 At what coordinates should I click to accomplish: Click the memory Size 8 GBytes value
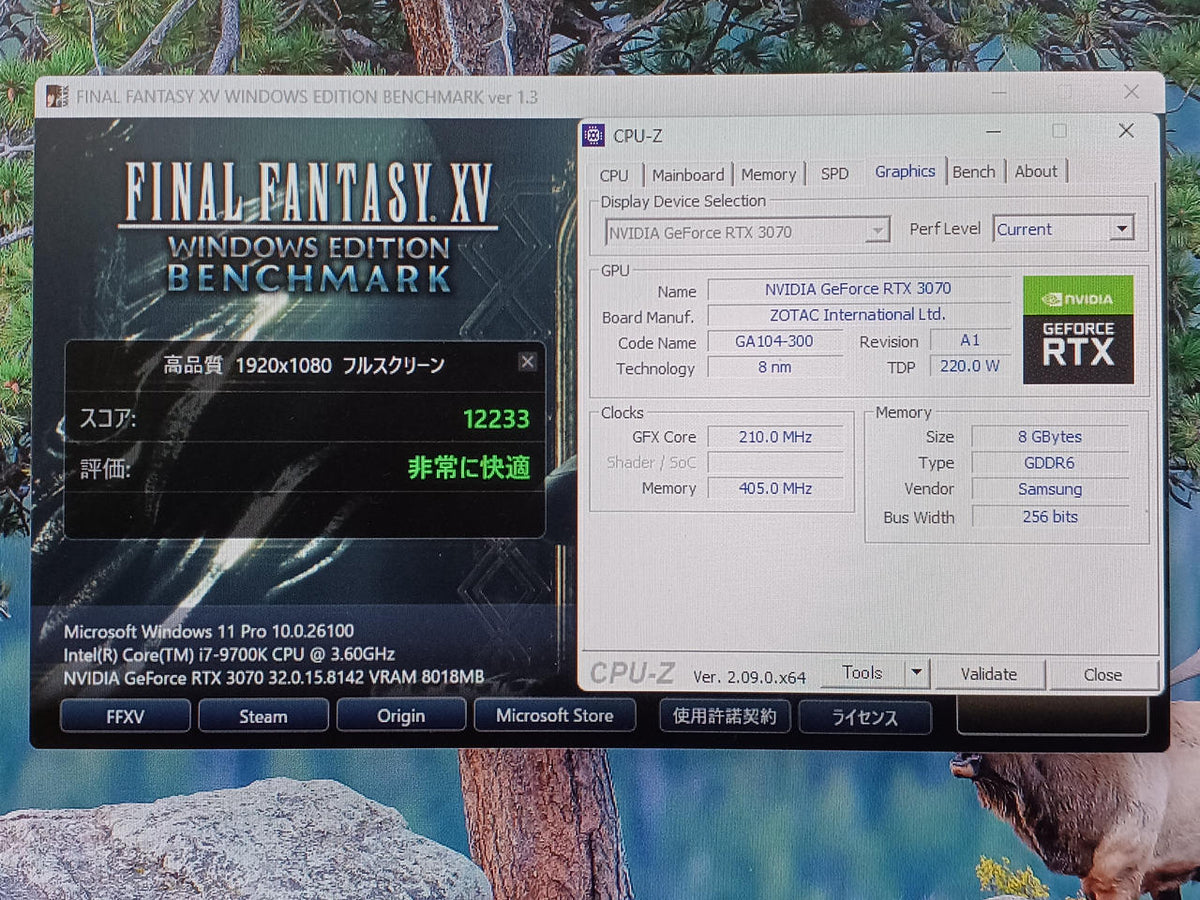point(1050,437)
